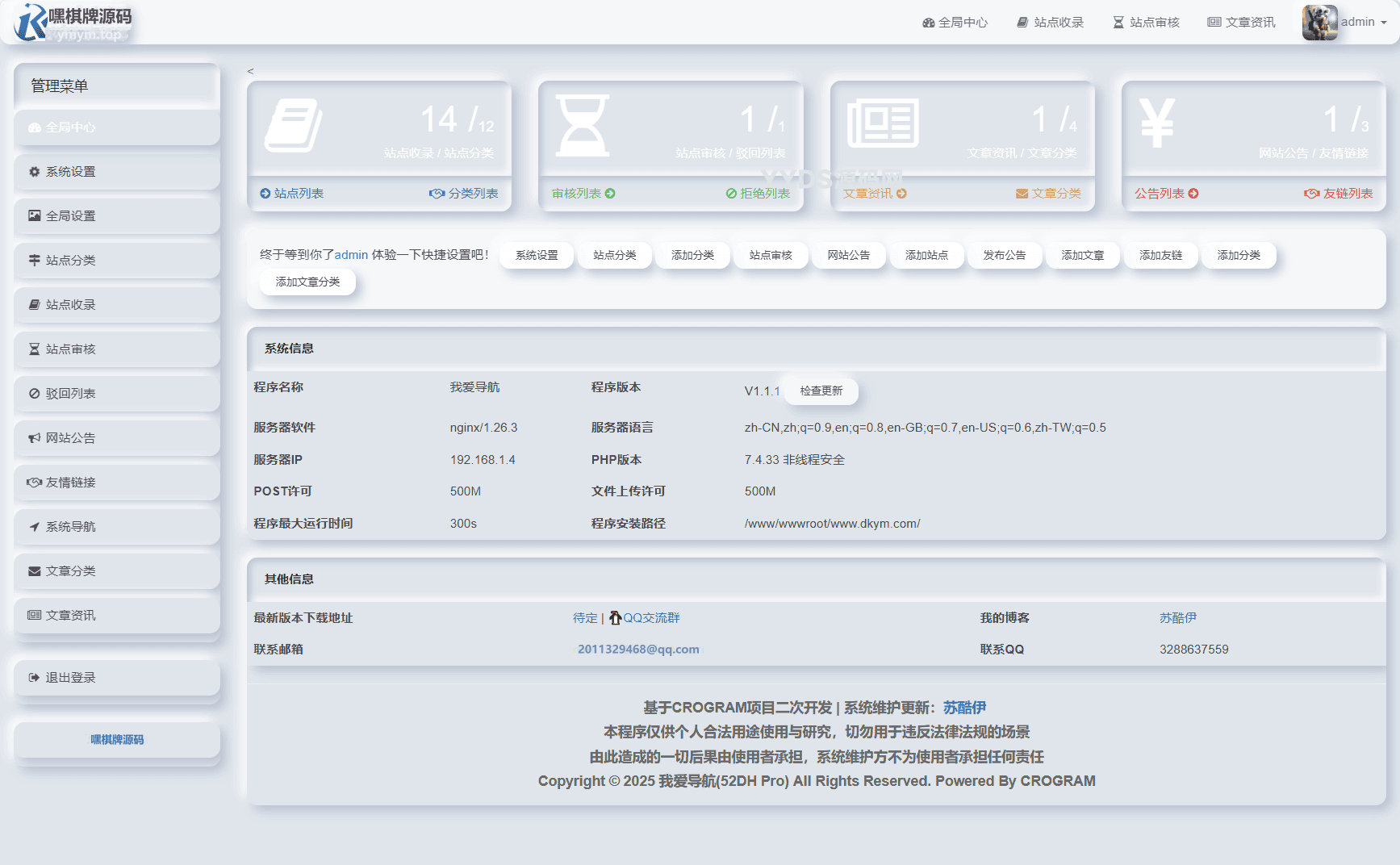
Task: Select 驳回列表 in the sidebar menu
Action: pos(117,394)
